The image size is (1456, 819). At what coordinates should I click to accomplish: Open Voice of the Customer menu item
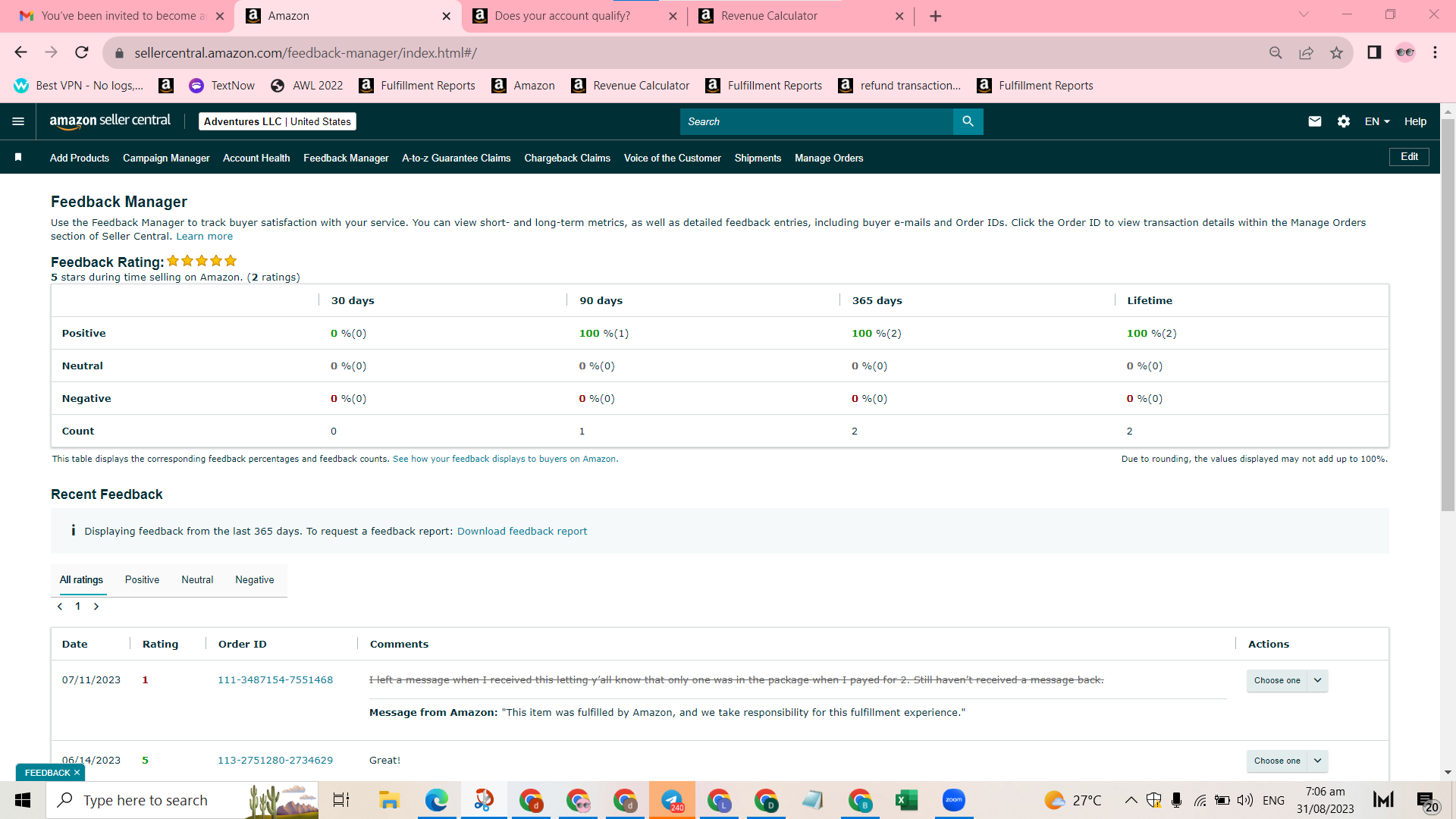tap(673, 158)
